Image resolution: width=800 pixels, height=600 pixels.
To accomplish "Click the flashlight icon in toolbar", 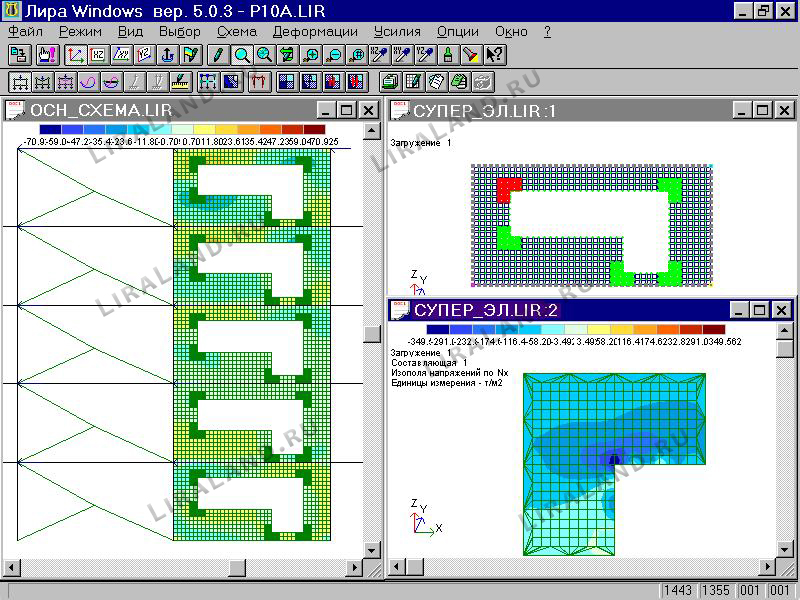I will (x=471, y=54).
